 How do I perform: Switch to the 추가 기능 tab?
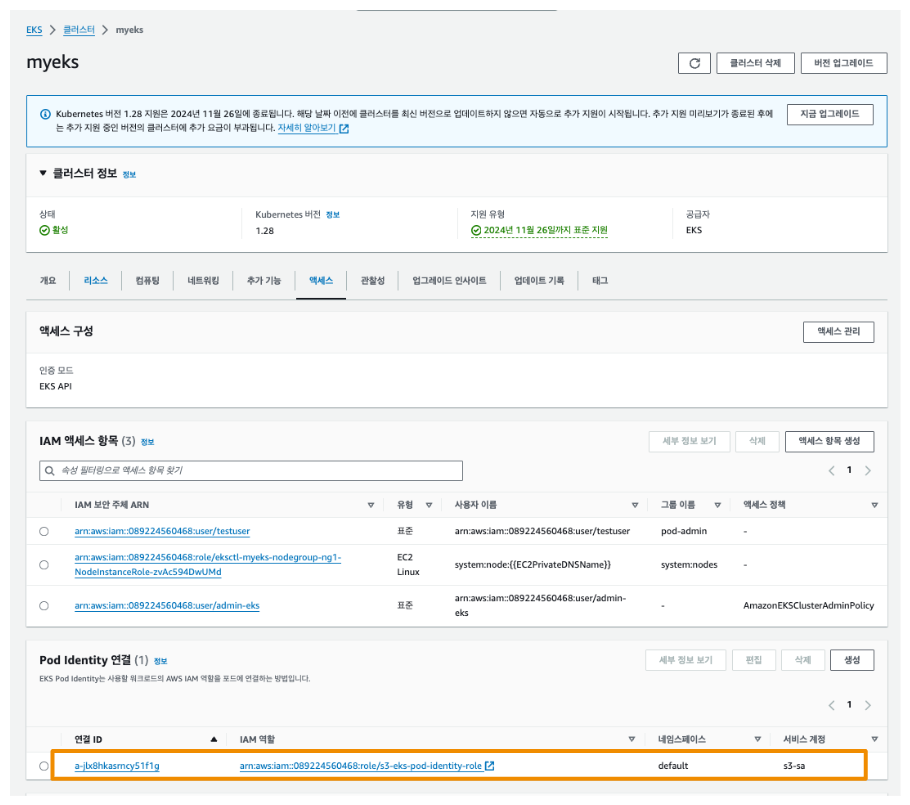[x=263, y=280]
